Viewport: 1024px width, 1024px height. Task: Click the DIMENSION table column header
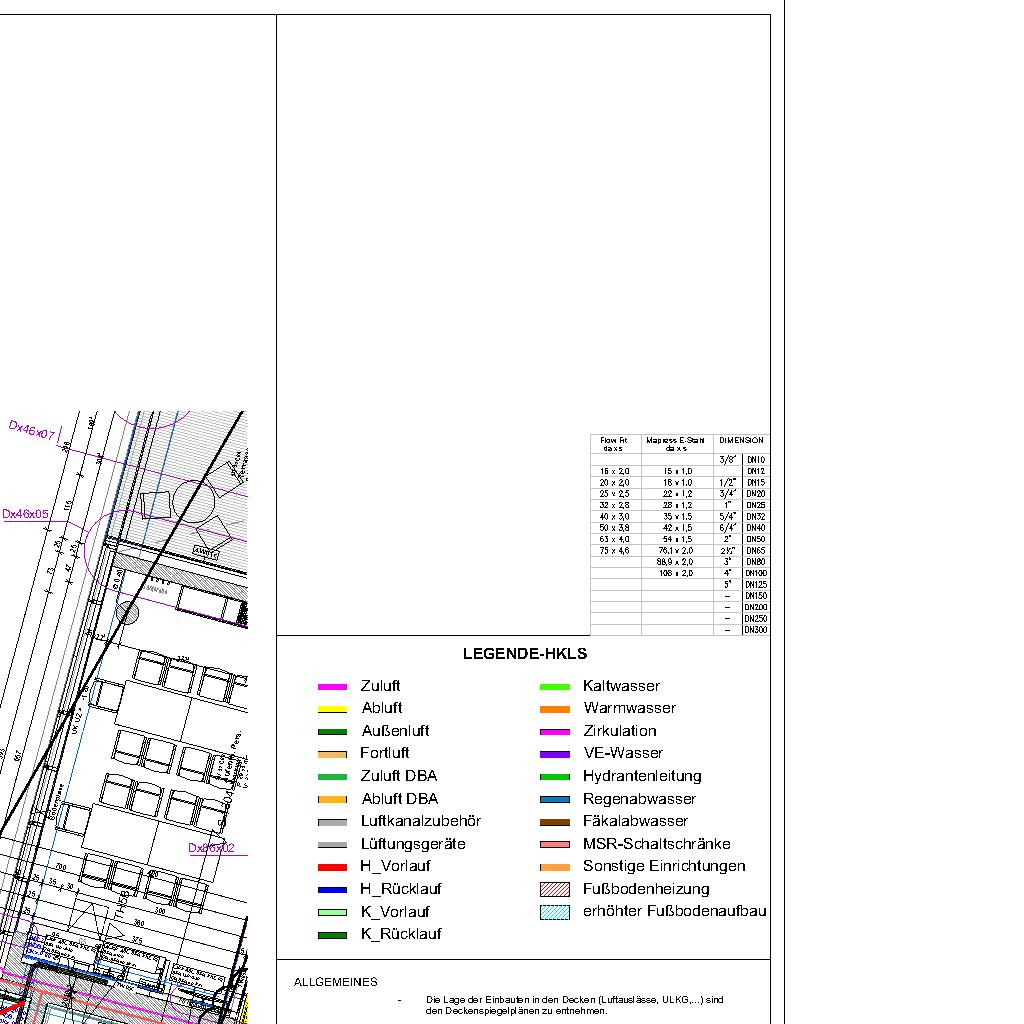click(741, 440)
